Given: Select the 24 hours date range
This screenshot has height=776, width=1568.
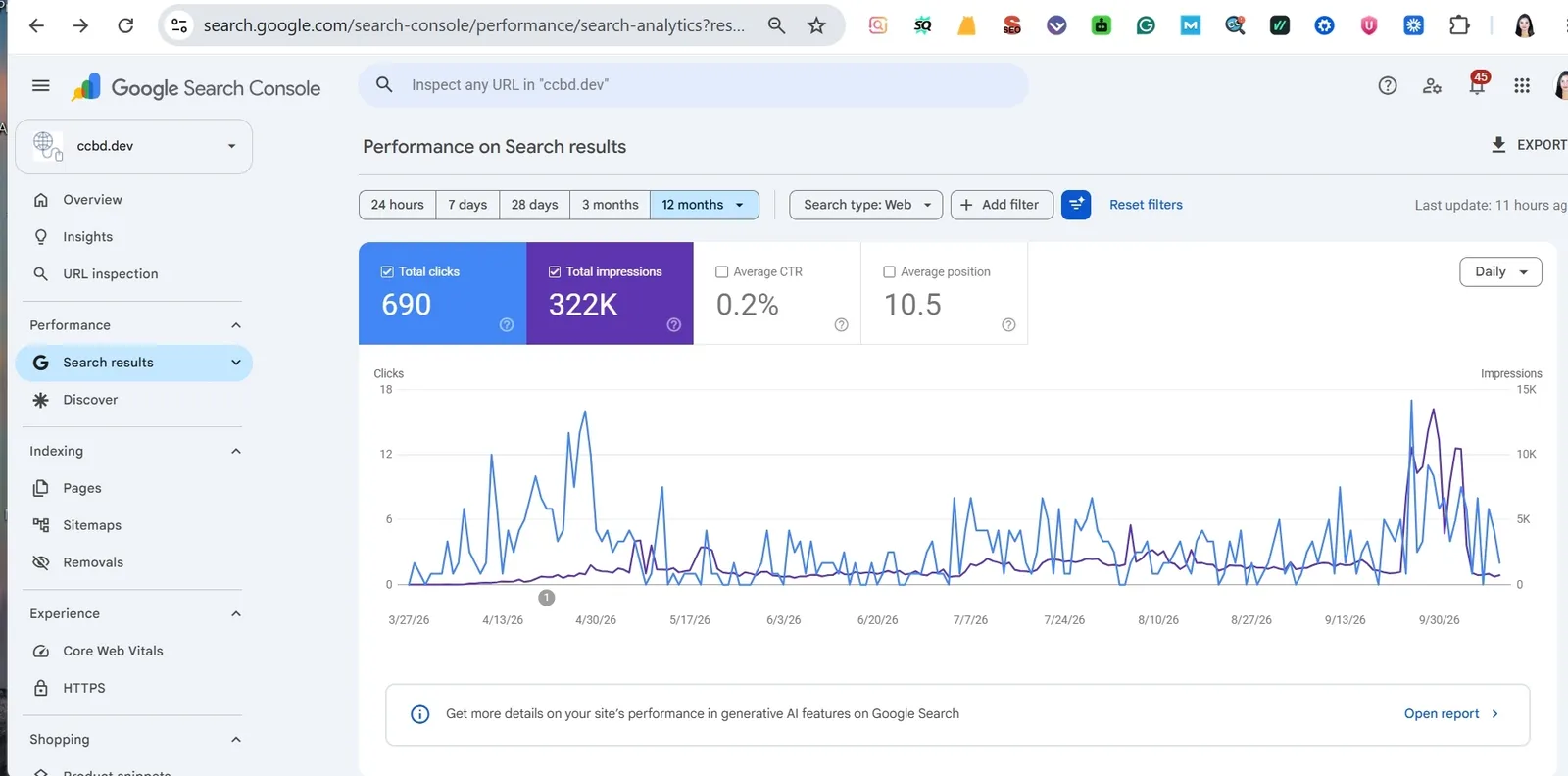Looking at the screenshot, I should pos(398,205).
